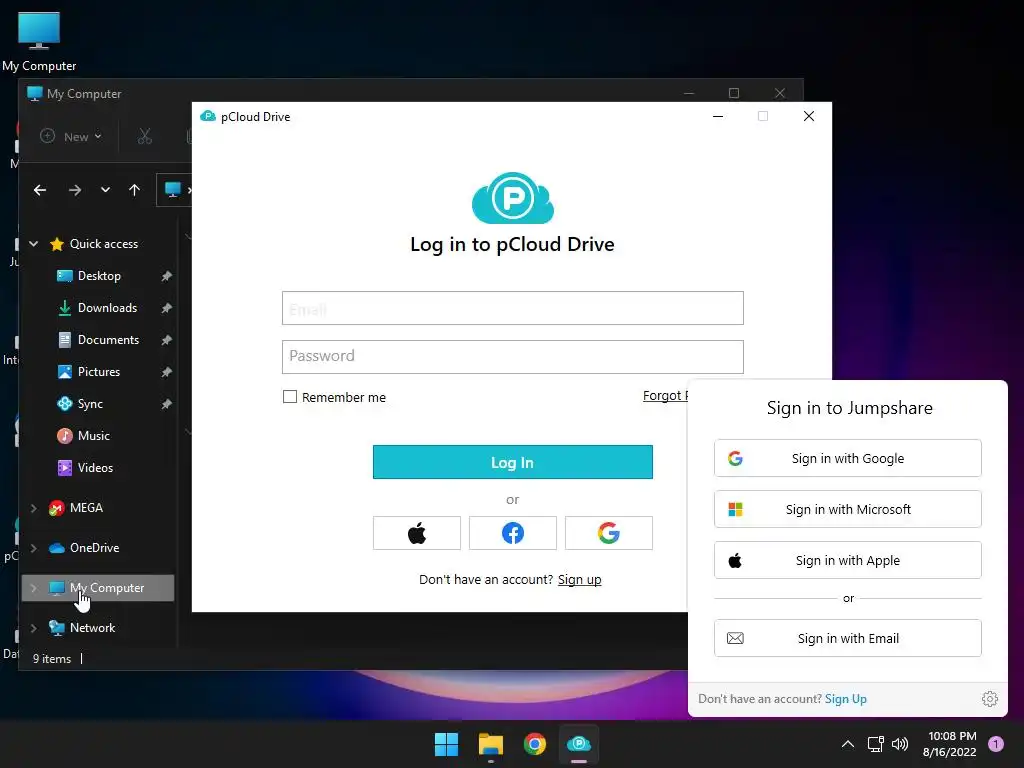This screenshot has width=1024, height=768.
Task: Open My Computer desktop shortcut
Action: click(x=39, y=42)
